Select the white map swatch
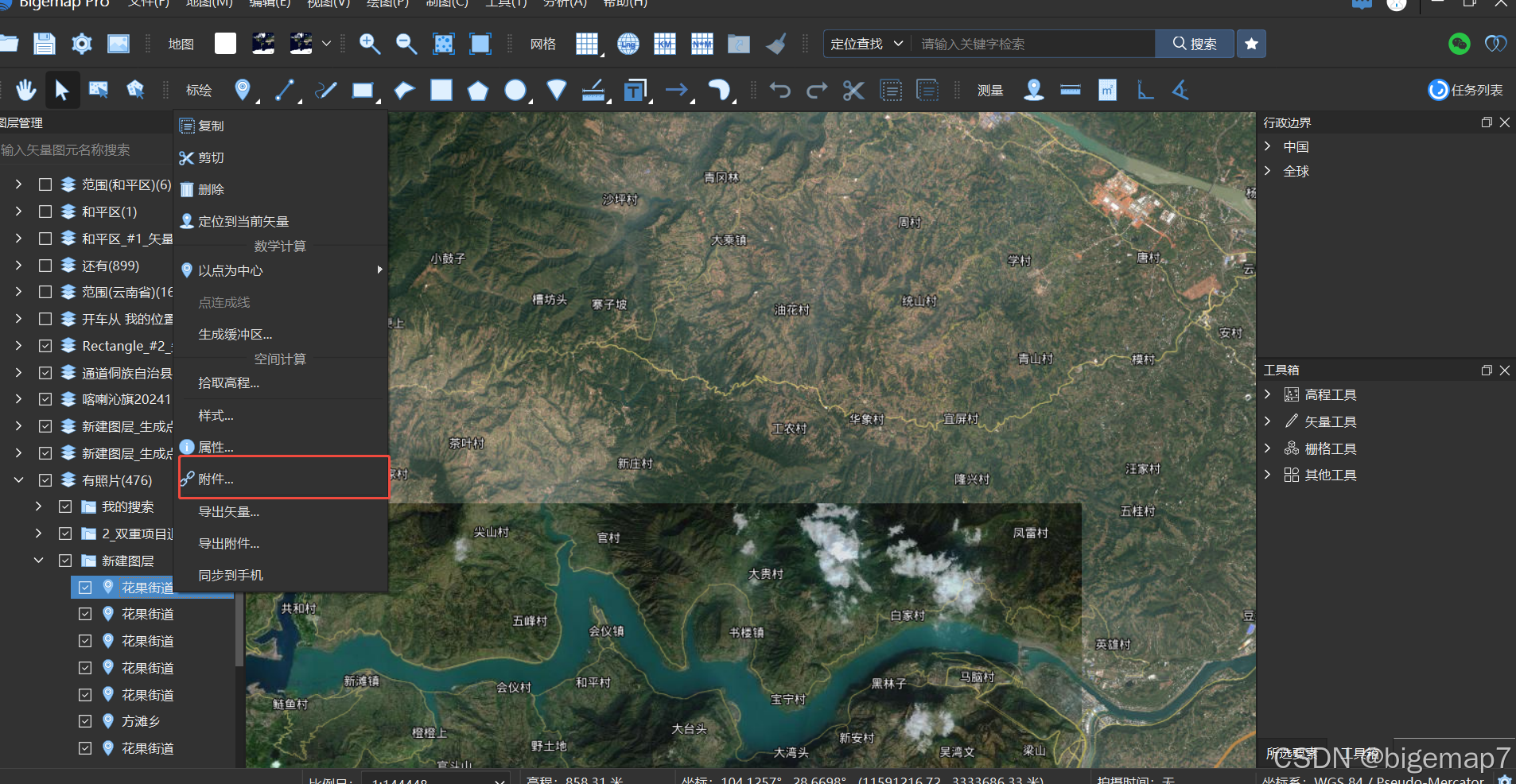 225,44
